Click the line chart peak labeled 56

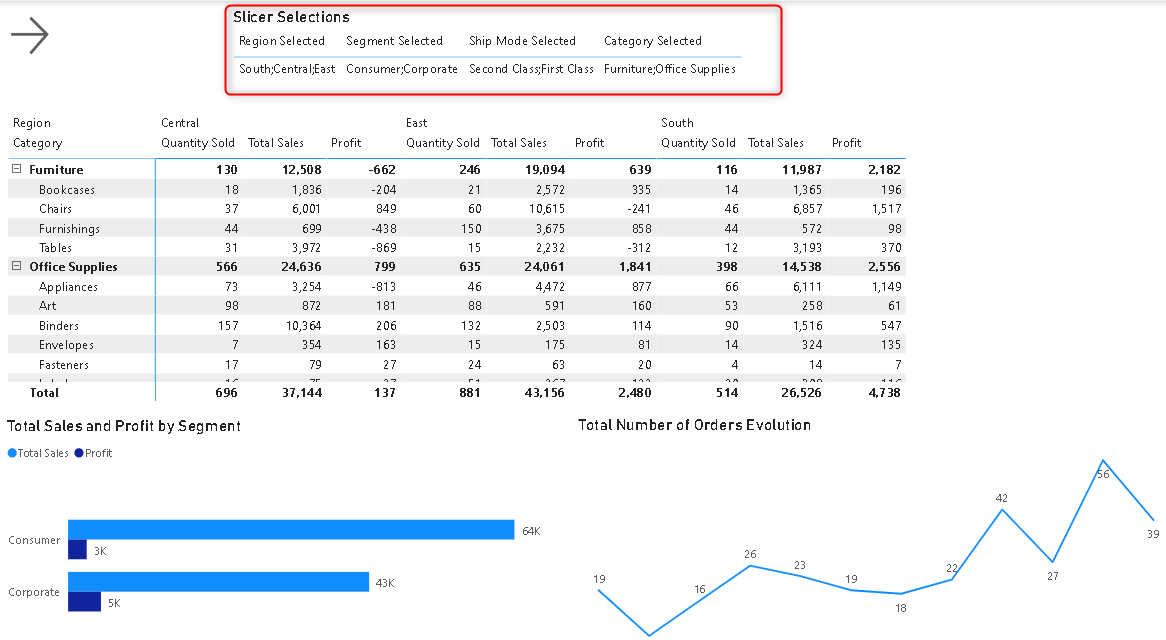1102,461
